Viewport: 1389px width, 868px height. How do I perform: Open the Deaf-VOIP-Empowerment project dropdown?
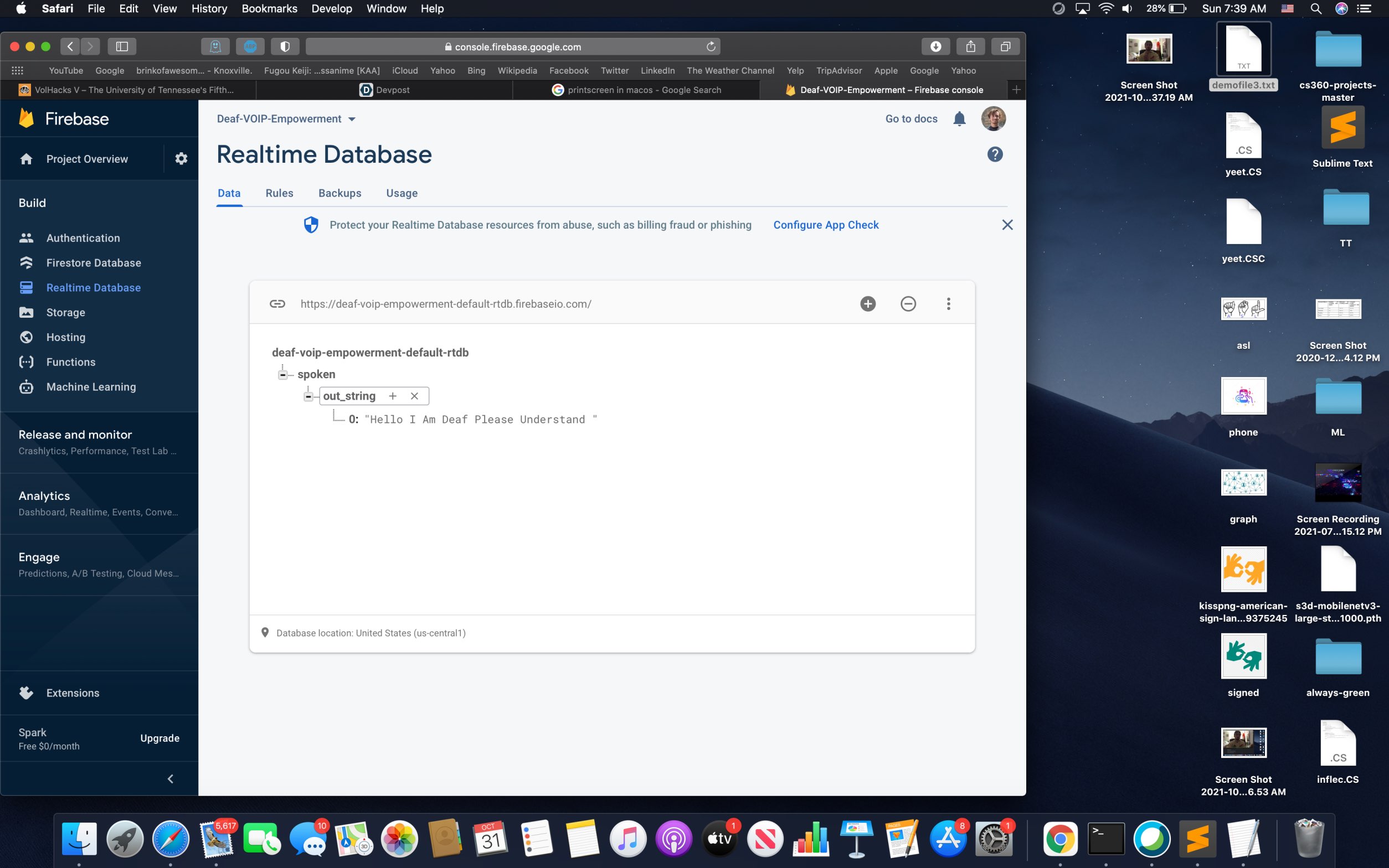pyautogui.click(x=286, y=119)
